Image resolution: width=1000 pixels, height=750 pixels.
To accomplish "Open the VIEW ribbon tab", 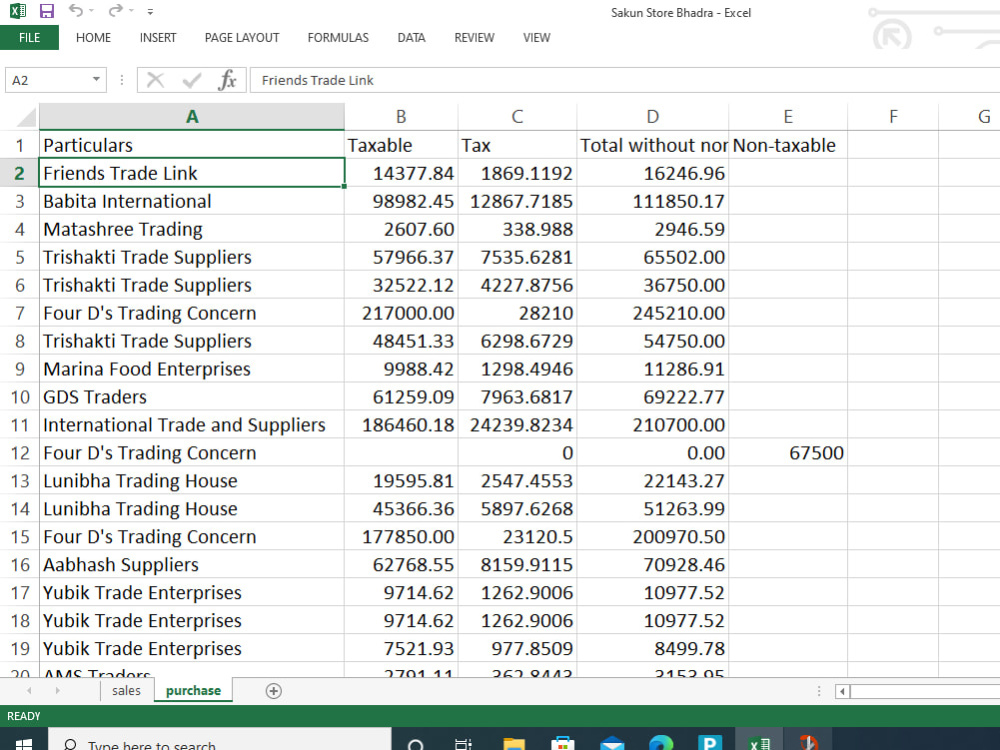I will (536, 38).
